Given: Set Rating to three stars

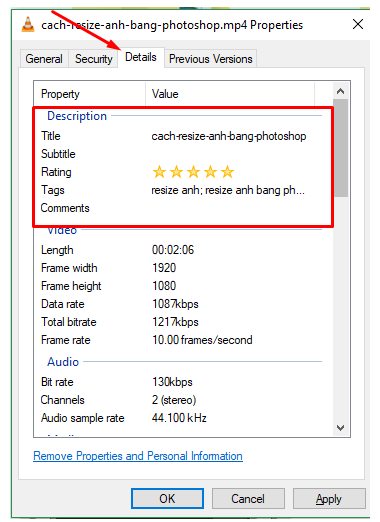Looking at the screenshot, I should click(x=193, y=172).
